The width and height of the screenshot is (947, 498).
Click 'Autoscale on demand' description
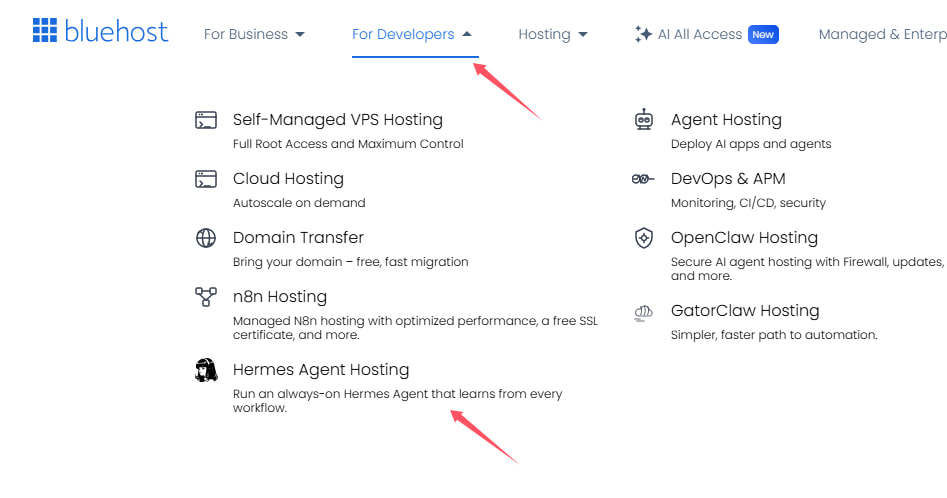[299, 203]
